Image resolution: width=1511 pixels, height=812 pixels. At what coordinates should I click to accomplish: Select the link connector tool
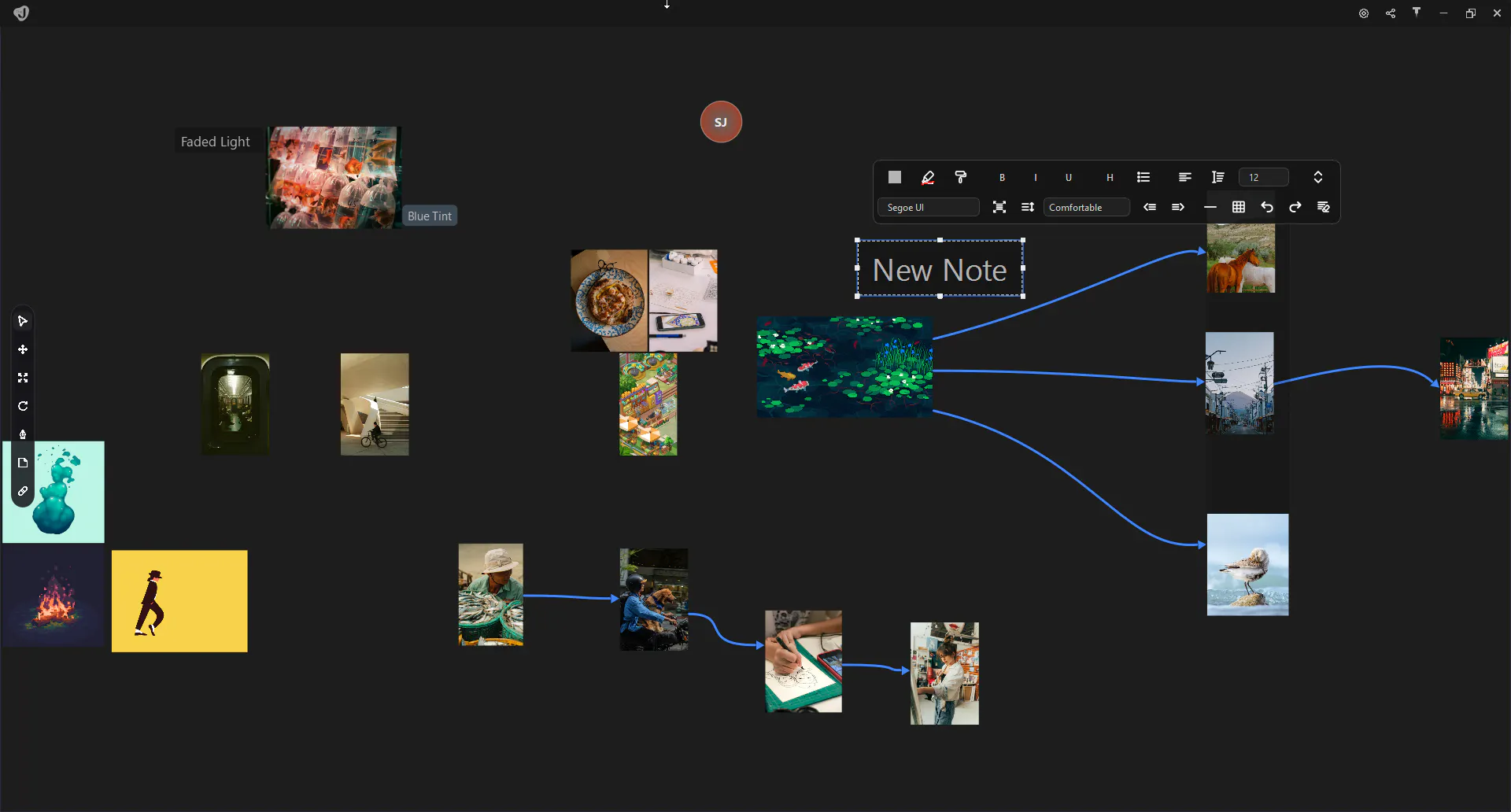coord(23,491)
